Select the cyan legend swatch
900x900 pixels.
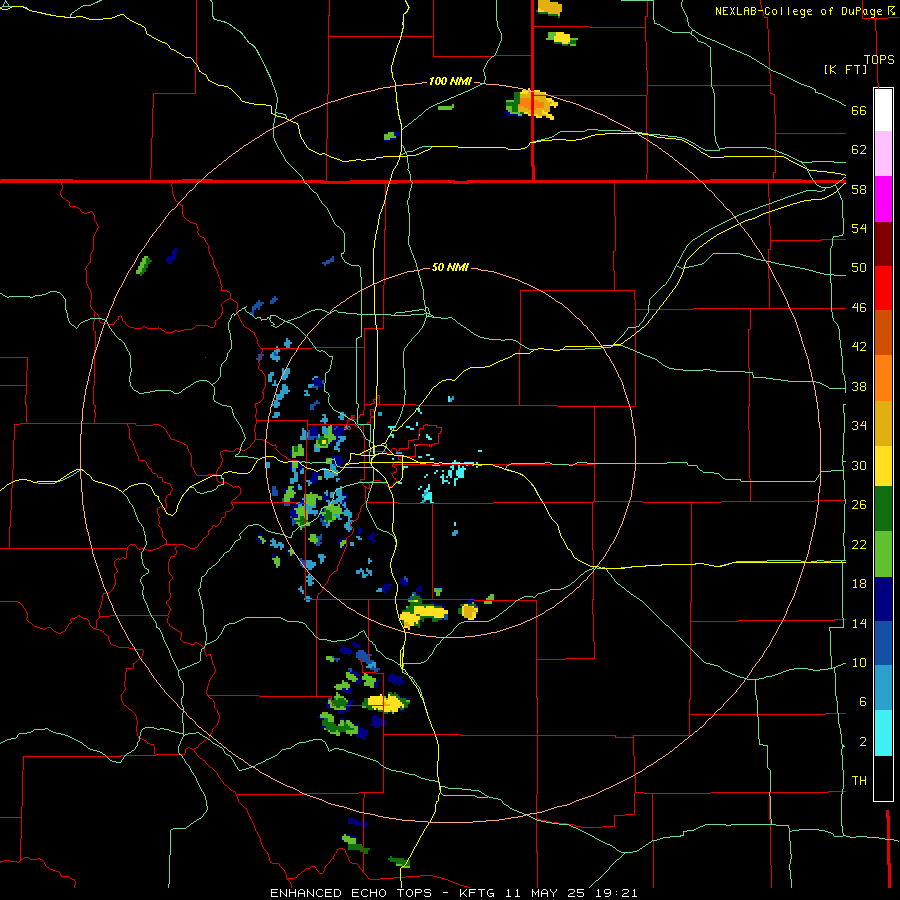(883, 733)
